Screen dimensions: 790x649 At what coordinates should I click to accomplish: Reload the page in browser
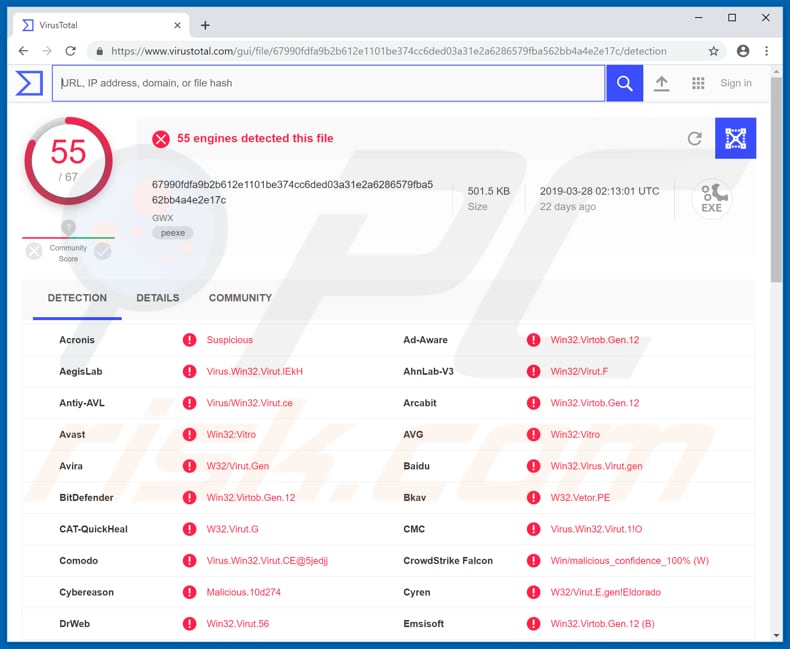click(x=71, y=51)
